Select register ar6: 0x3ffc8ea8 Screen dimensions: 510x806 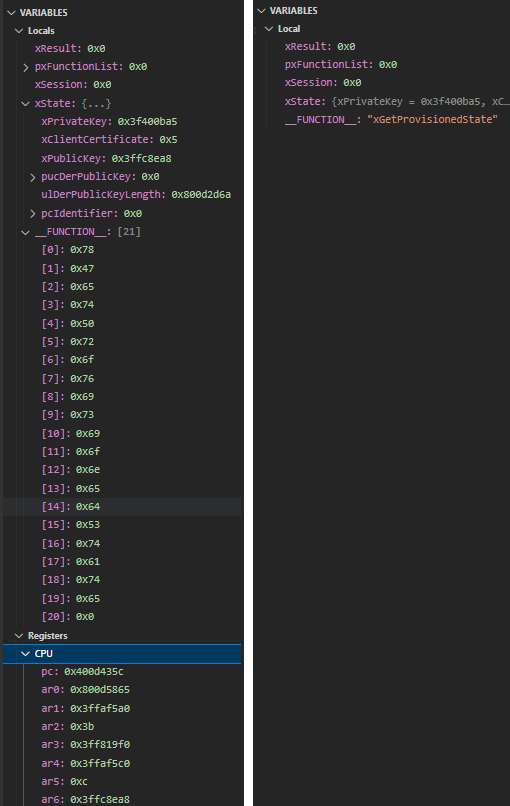[85, 799]
